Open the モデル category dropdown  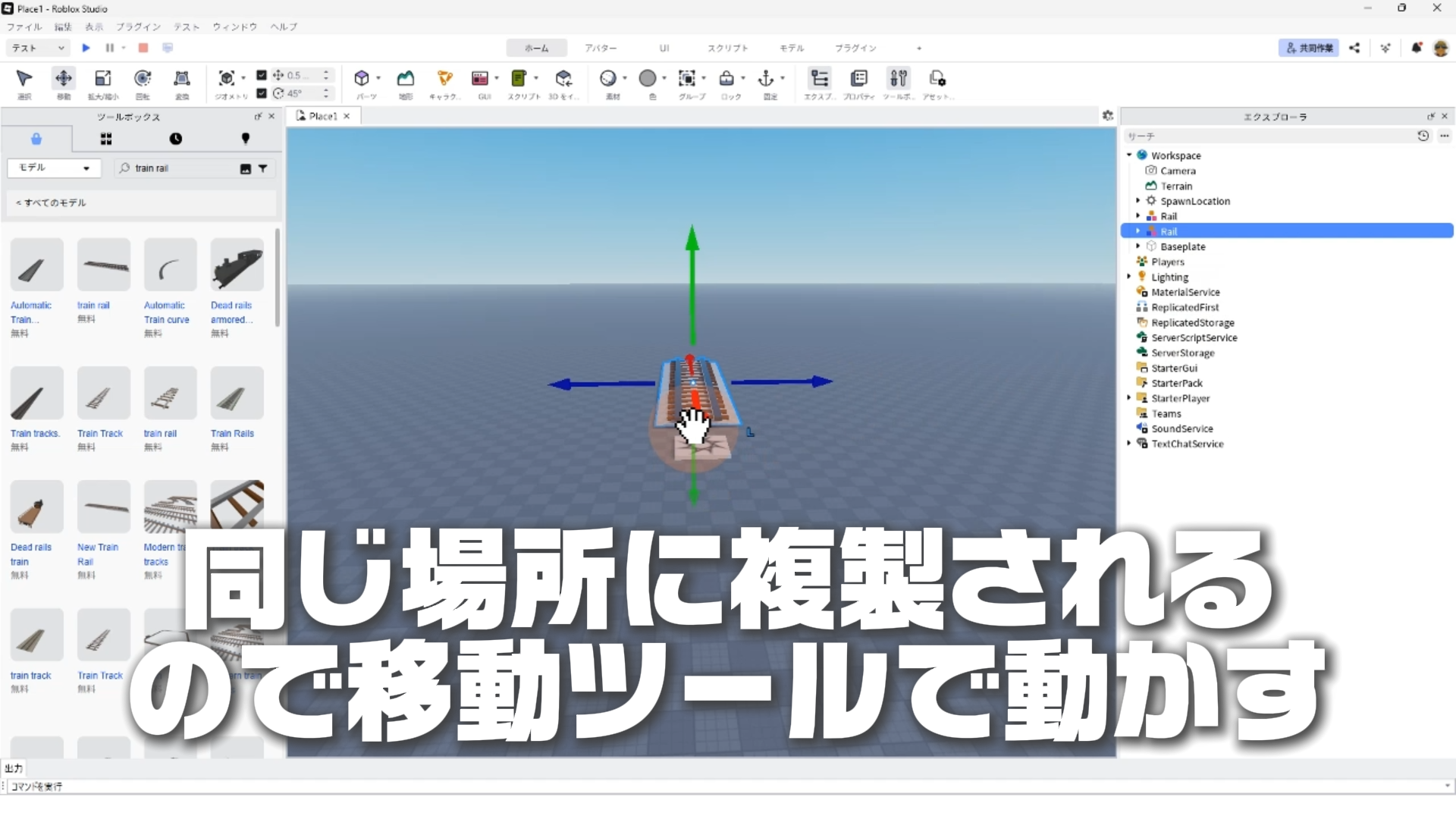click(53, 168)
